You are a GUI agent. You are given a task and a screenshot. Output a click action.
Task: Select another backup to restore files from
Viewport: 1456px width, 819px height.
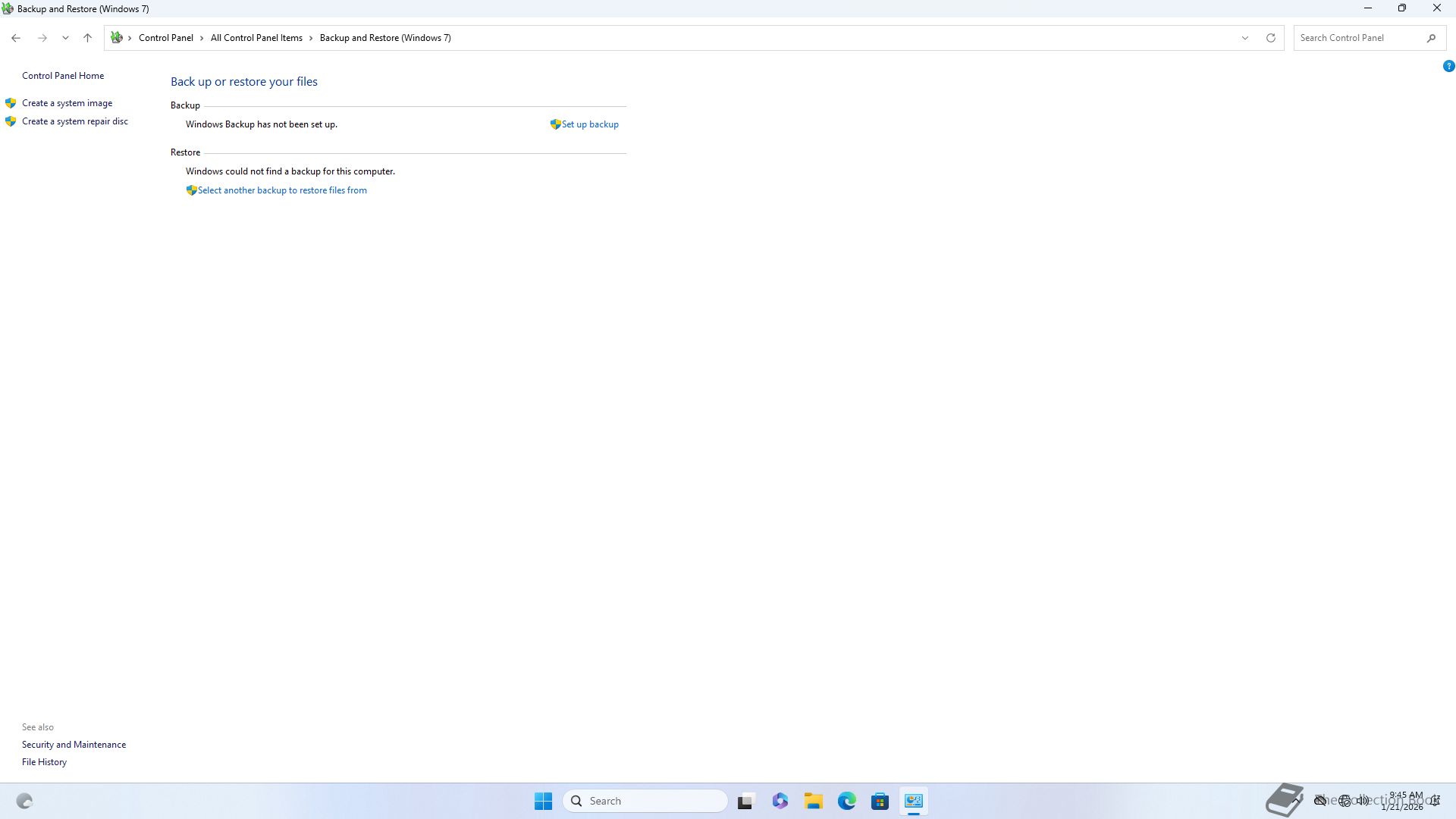click(281, 190)
